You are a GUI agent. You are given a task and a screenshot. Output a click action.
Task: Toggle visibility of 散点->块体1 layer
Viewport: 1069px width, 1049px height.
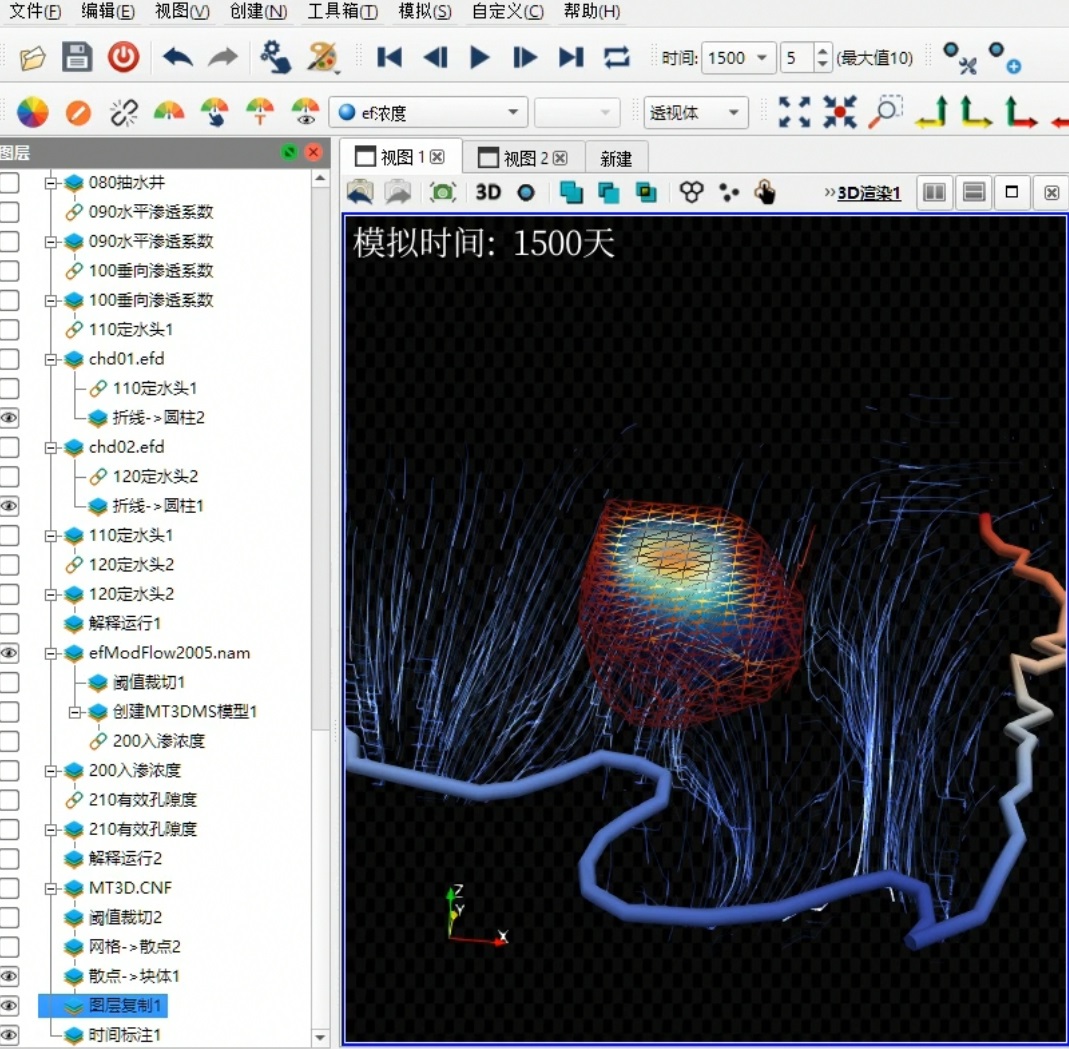(x=9, y=976)
